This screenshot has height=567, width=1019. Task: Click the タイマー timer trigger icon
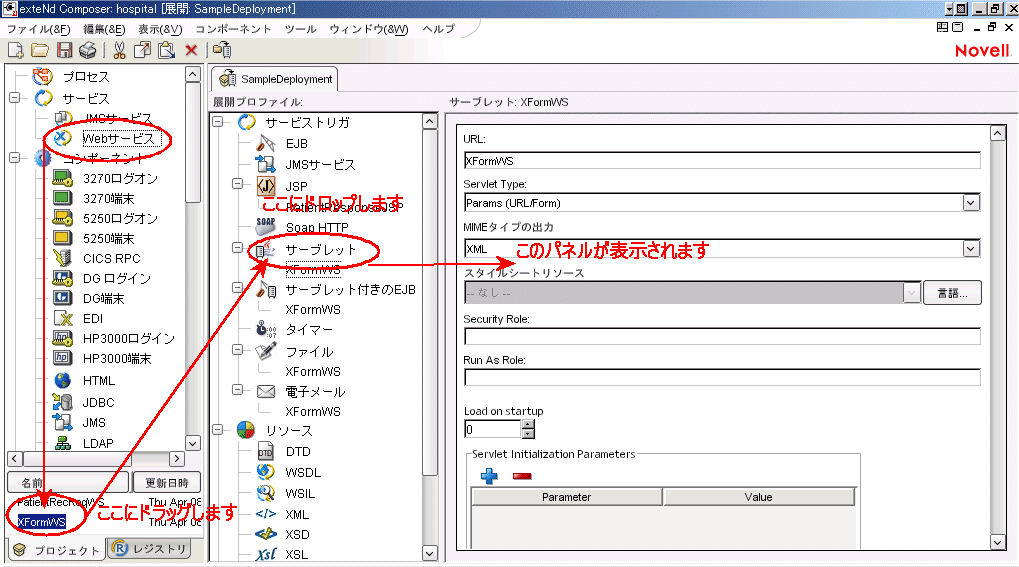(266, 330)
